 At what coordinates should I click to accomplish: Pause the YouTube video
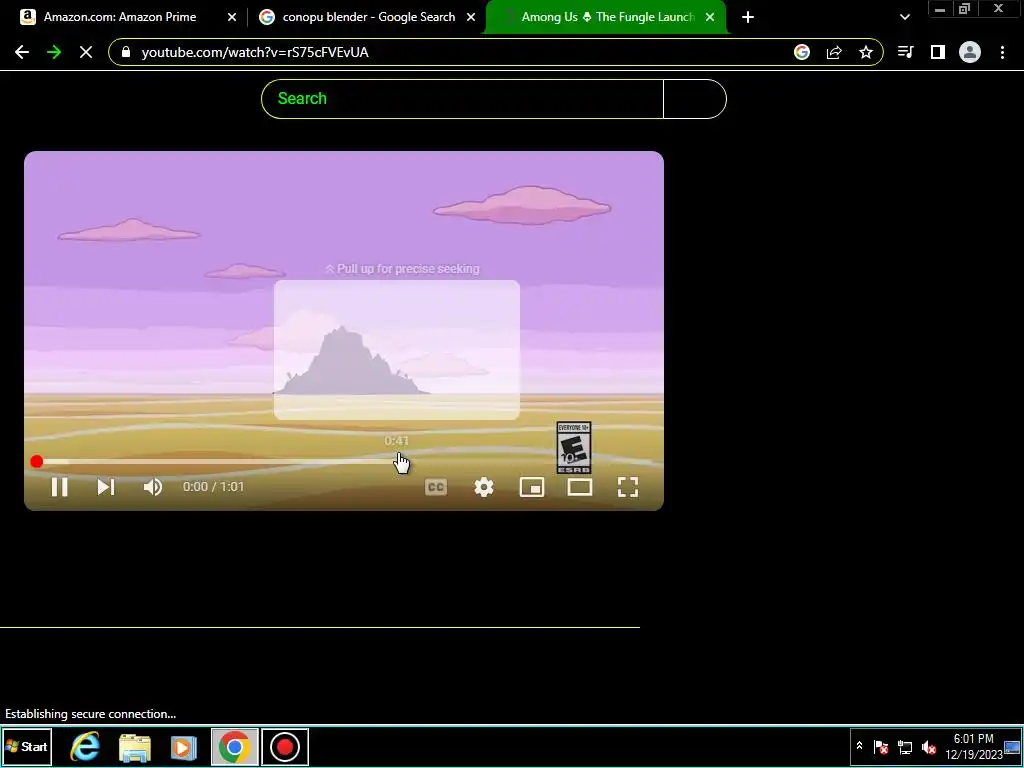click(x=59, y=487)
